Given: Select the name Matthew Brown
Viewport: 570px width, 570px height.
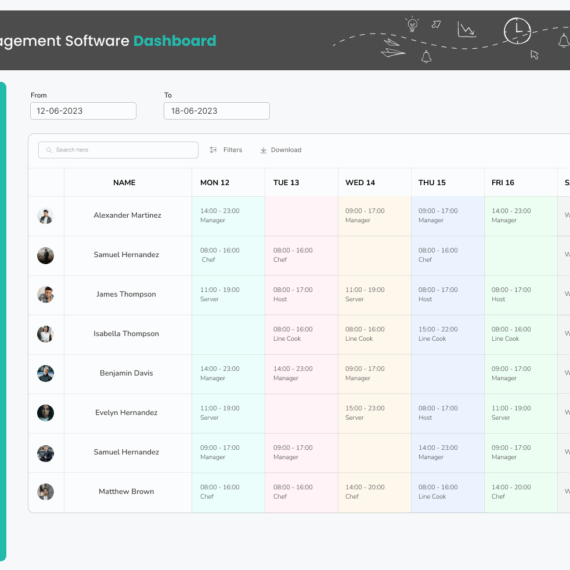Looking at the screenshot, I should point(126,491).
